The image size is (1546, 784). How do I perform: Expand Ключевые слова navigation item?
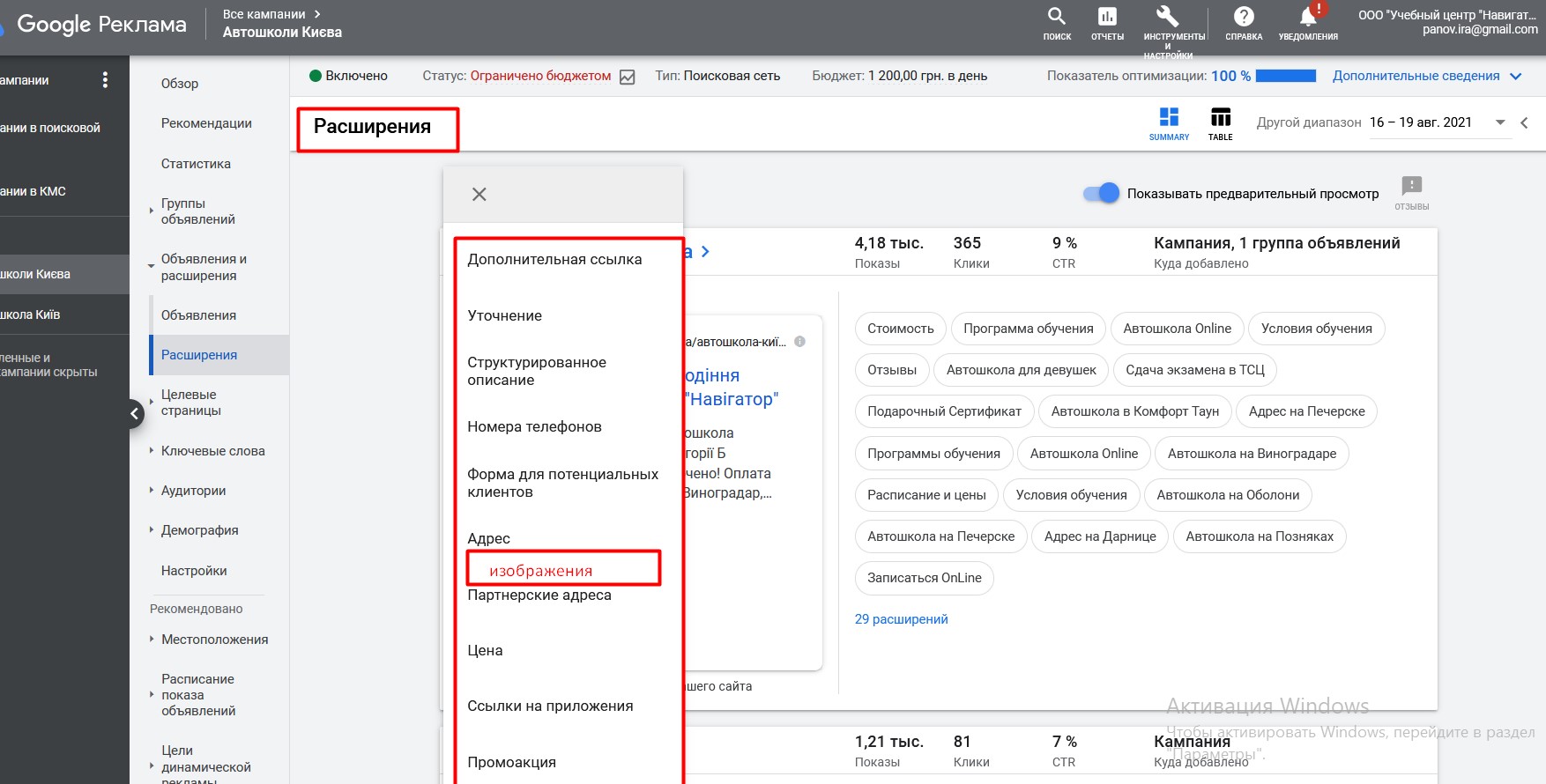(151, 450)
